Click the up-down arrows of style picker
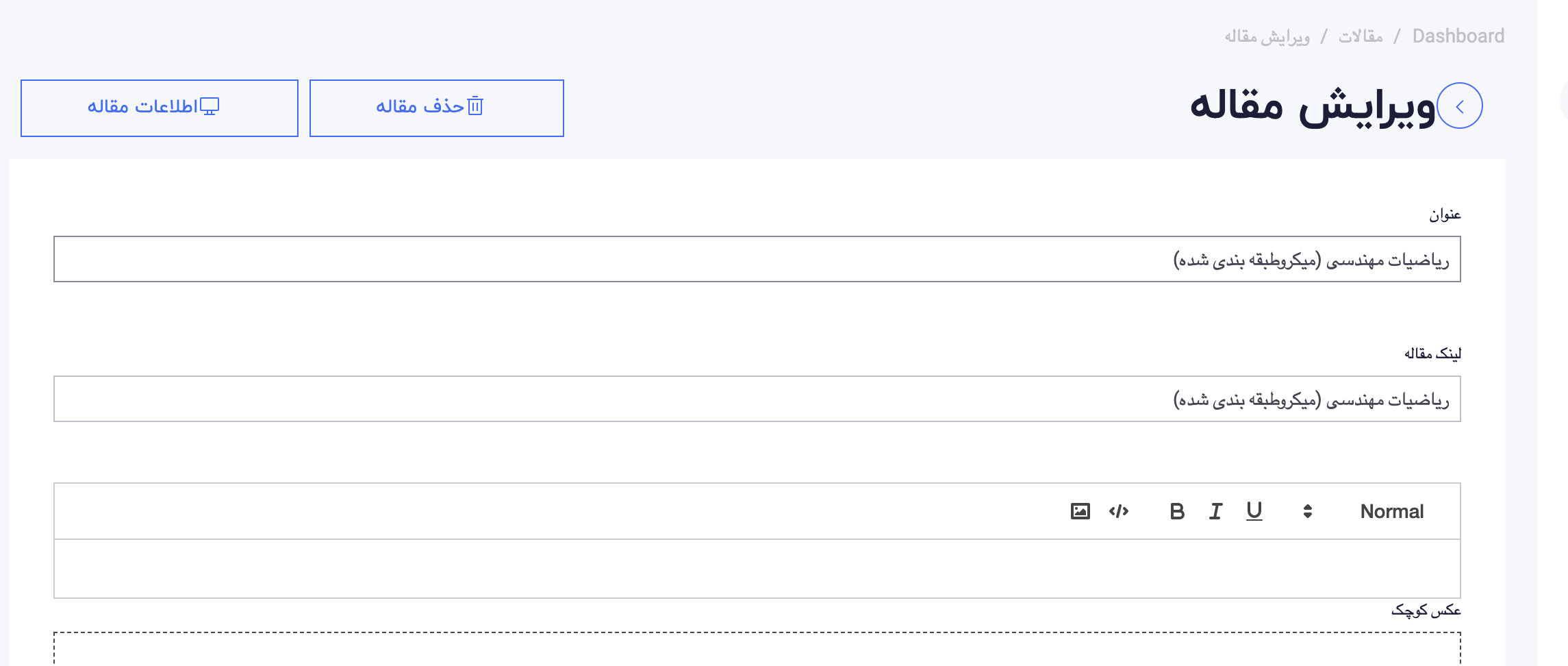1568x666 pixels. pyautogui.click(x=1308, y=511)
